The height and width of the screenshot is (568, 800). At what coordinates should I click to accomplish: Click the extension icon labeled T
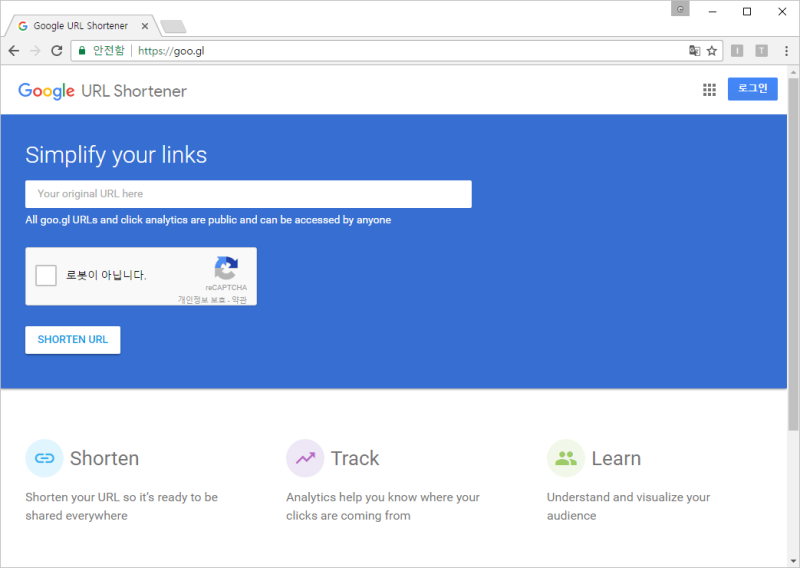[761, 51]
